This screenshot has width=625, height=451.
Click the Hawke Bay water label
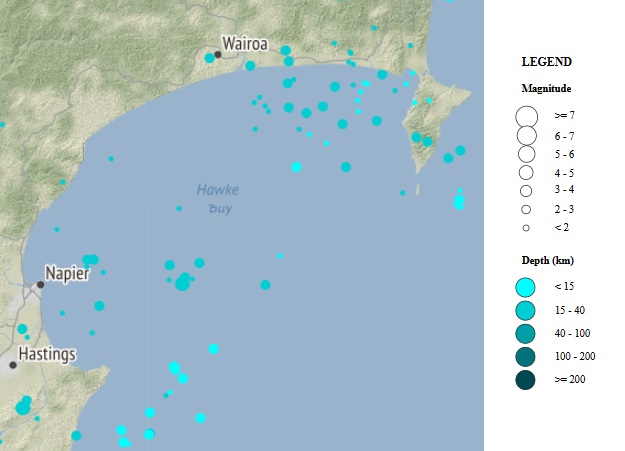pos(218,198)
